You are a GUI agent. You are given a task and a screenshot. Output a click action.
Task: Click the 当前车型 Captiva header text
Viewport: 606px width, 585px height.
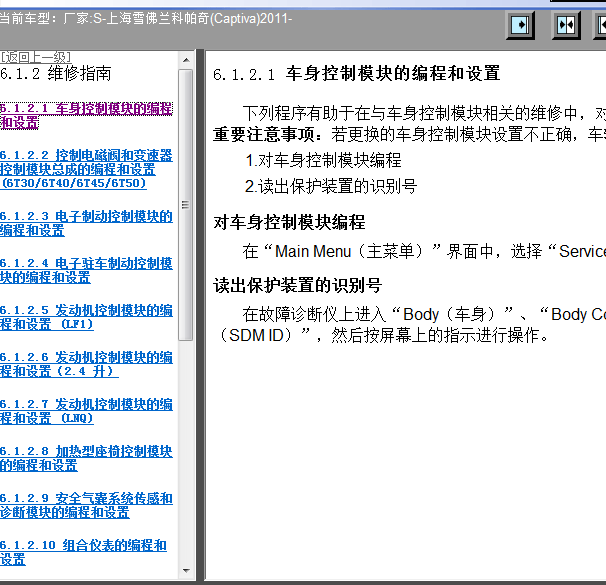pos(146,19)
